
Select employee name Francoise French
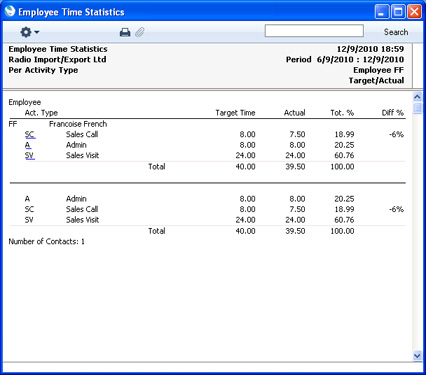[78, 124]
